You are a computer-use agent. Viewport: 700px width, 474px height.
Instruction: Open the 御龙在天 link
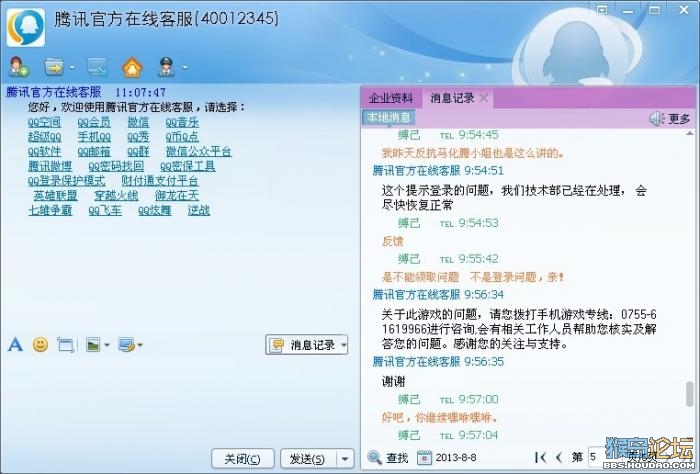click(177, 195)
